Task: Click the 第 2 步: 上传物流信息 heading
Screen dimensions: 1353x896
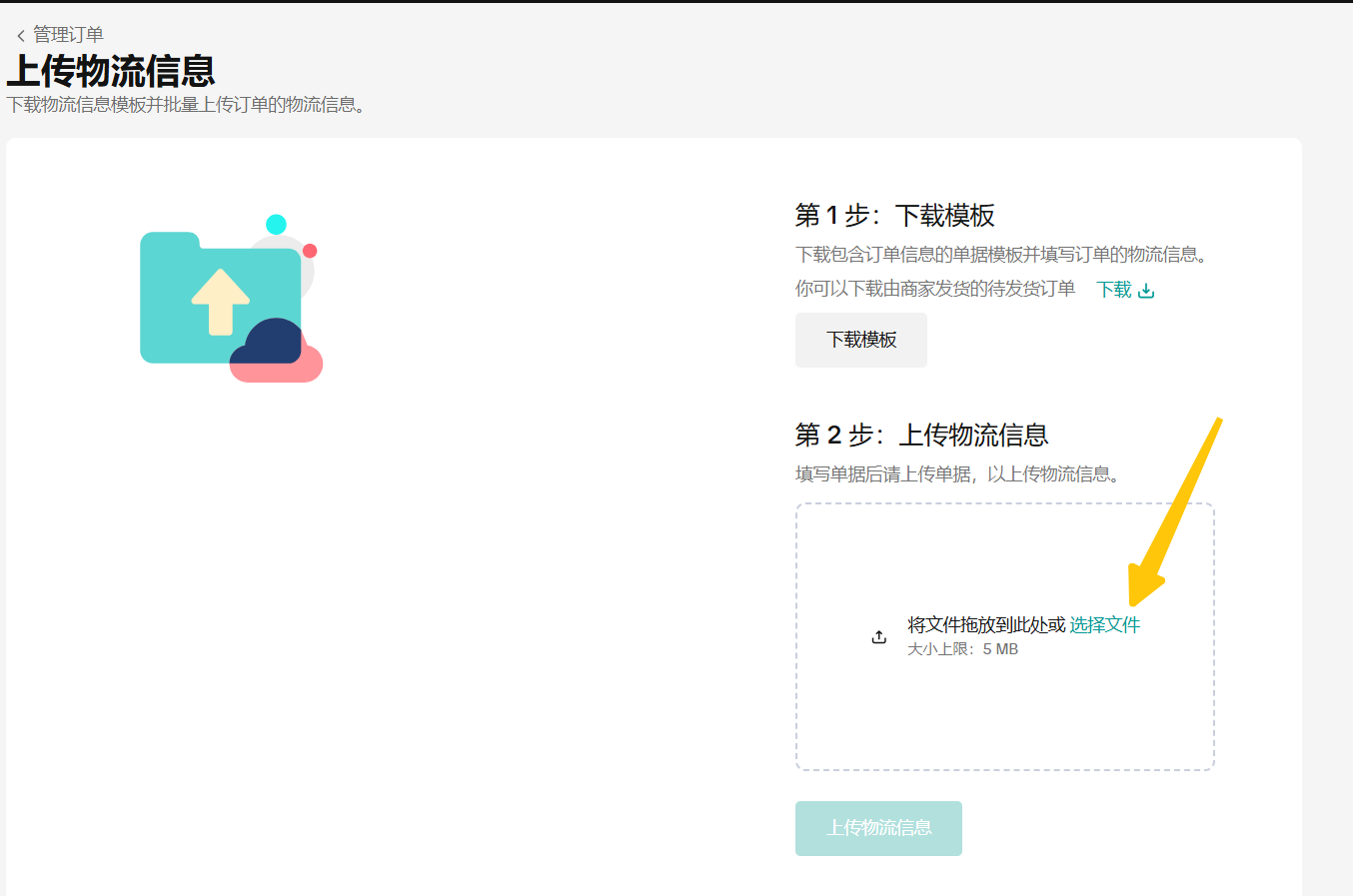Action: [921, 436]
